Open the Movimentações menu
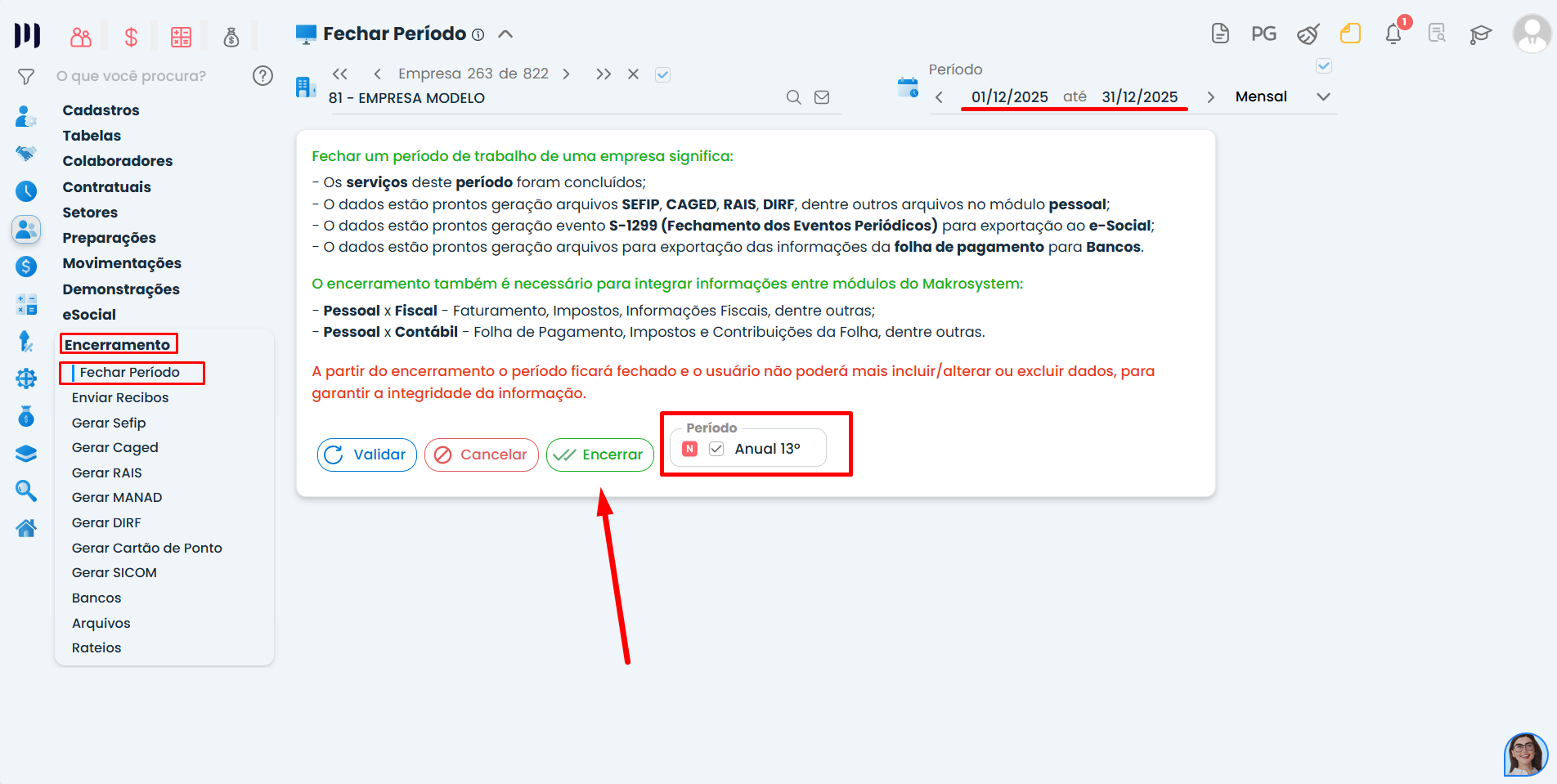 pos(122,263)
